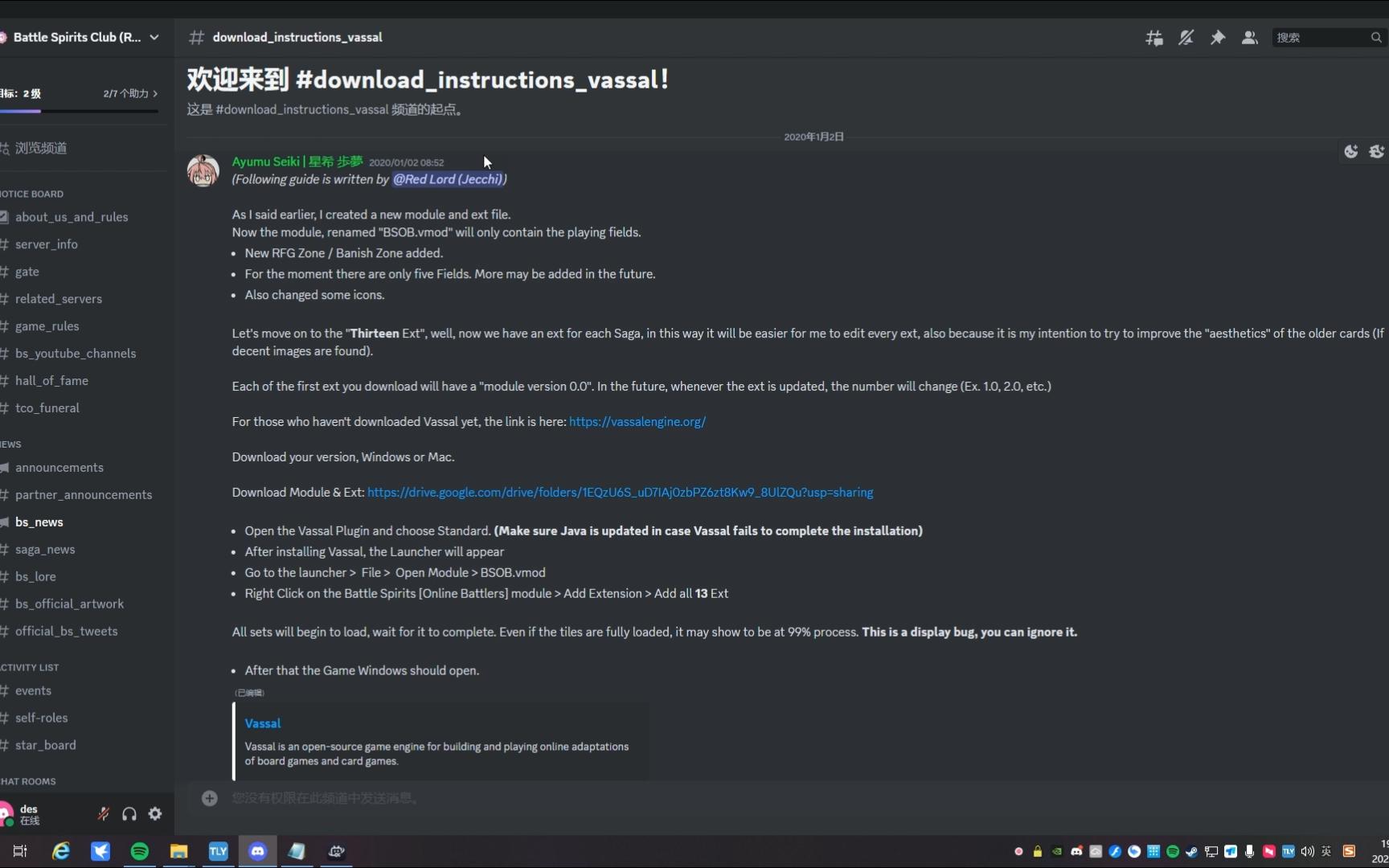Show pinned messages
1389x868 pixels.
pyautogui.click(x=1218, y=38)
